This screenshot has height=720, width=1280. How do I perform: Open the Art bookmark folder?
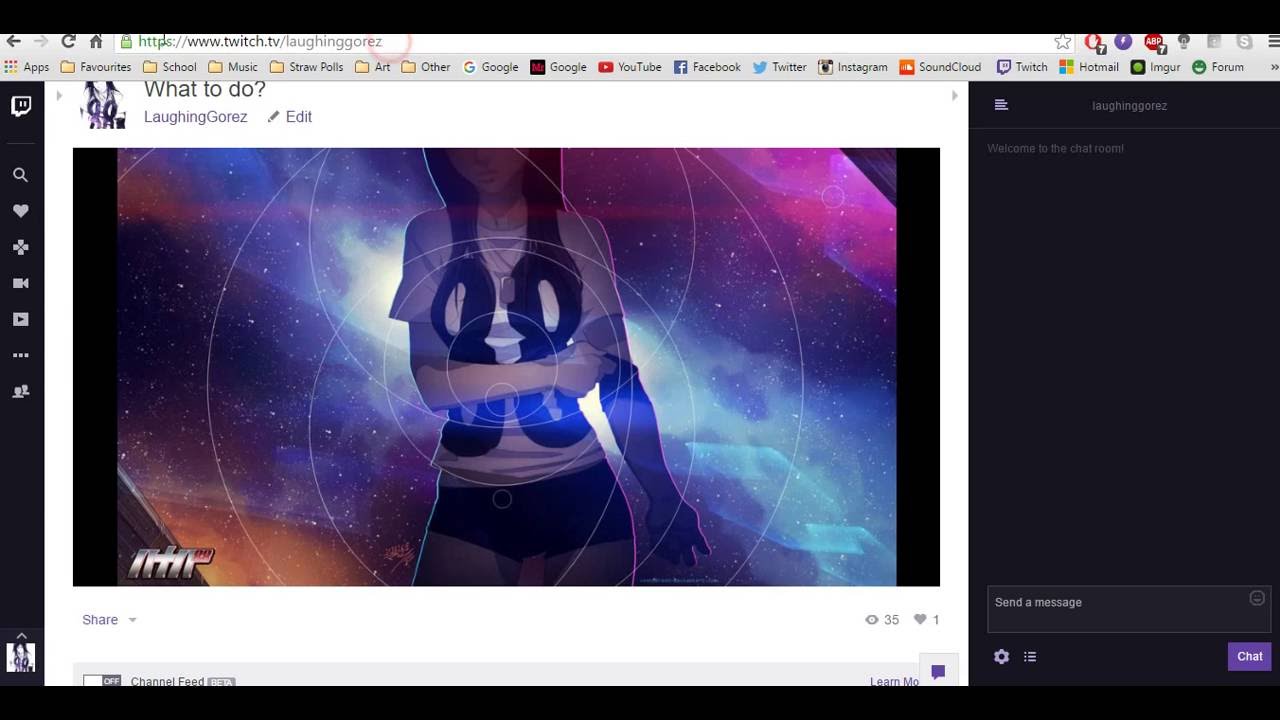tap(372, 67)
